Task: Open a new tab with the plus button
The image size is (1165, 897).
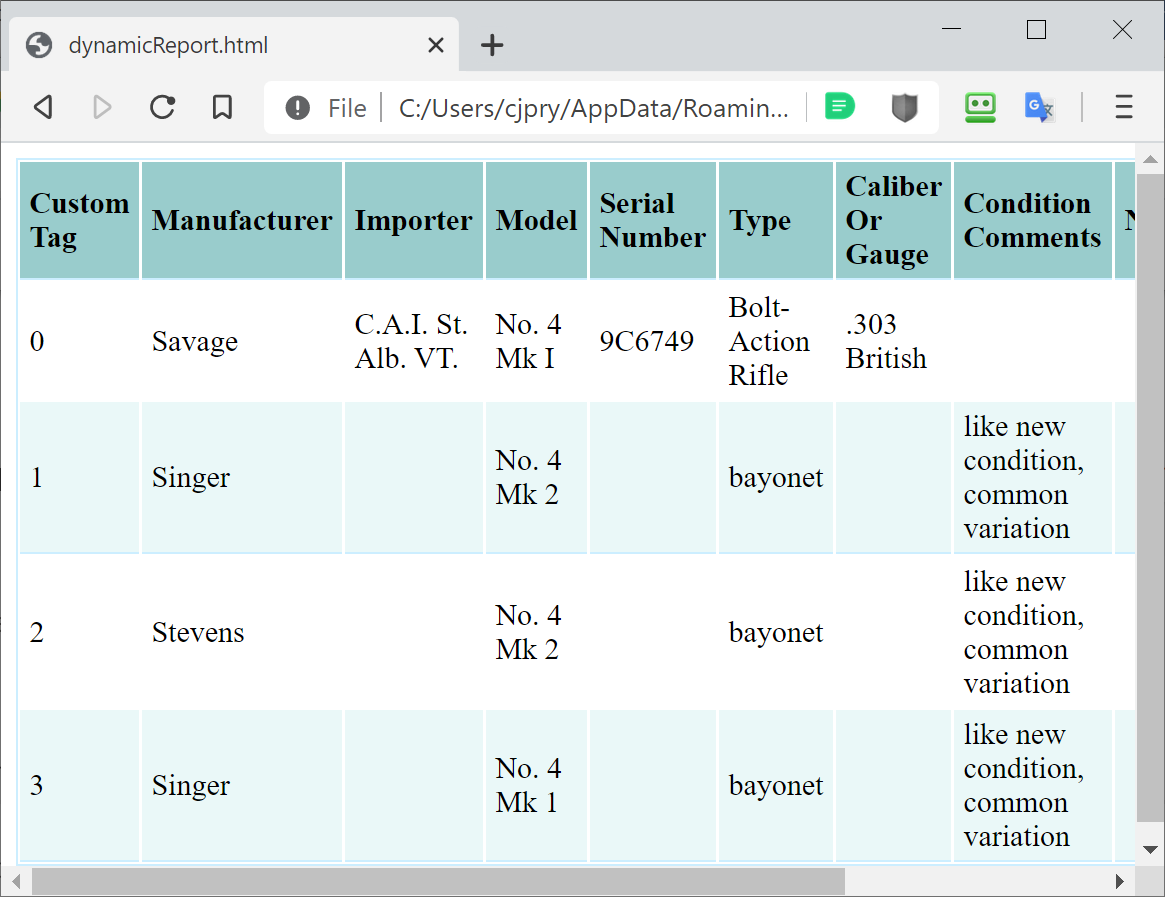Action: point(492,45)
